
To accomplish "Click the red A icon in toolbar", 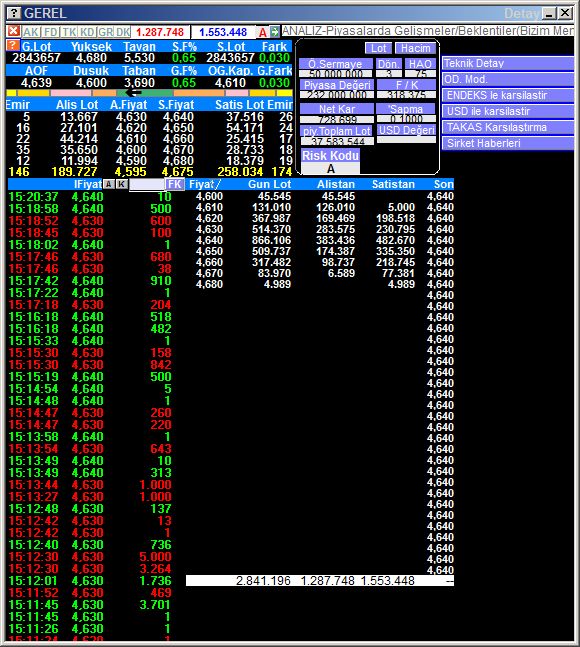I will [x=263, y=32].
